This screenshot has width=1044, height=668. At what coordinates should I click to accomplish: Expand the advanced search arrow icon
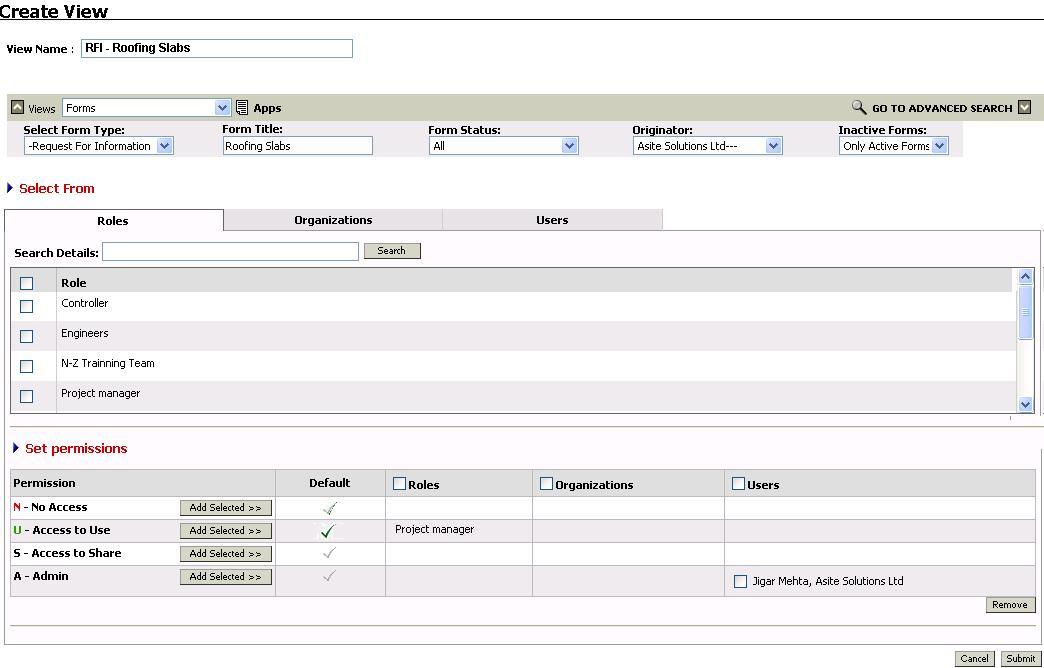click(x=1024, y=108)
